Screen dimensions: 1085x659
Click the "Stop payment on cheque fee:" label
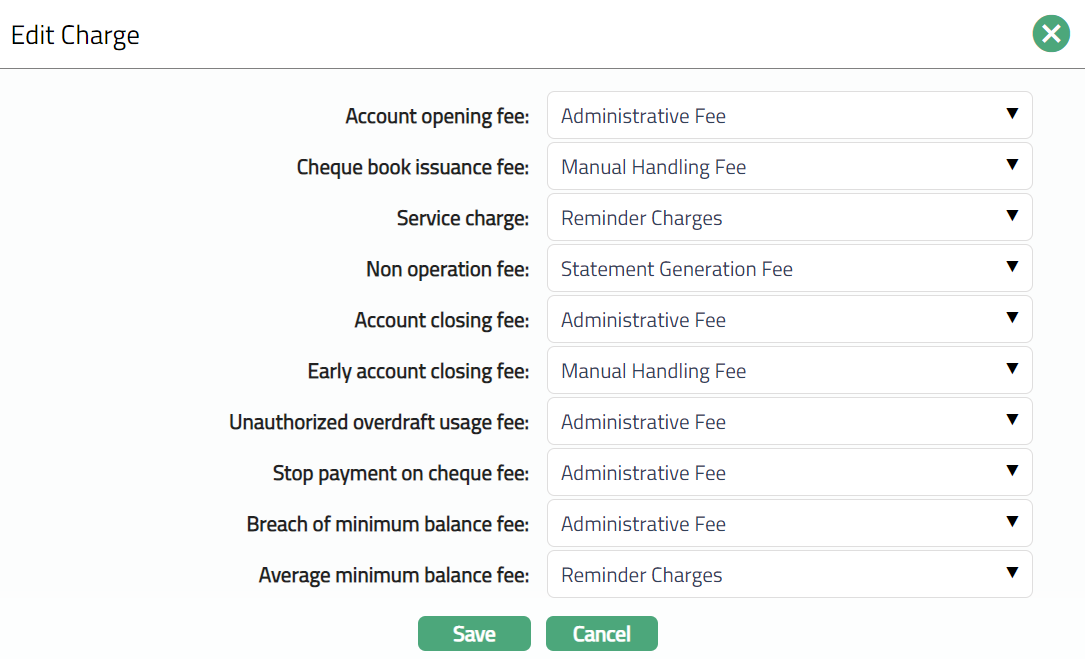tap(400, 474)
